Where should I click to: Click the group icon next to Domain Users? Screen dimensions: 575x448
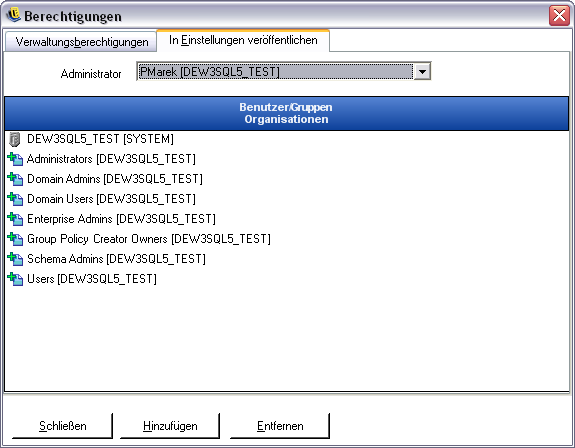(15, 199)
